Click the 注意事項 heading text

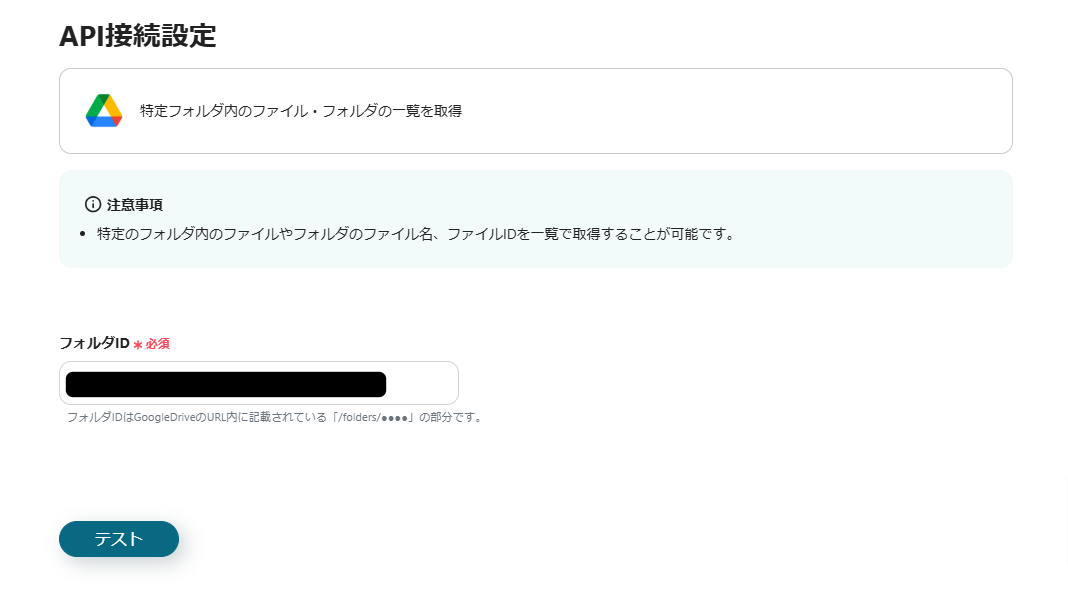click(135, 204)
